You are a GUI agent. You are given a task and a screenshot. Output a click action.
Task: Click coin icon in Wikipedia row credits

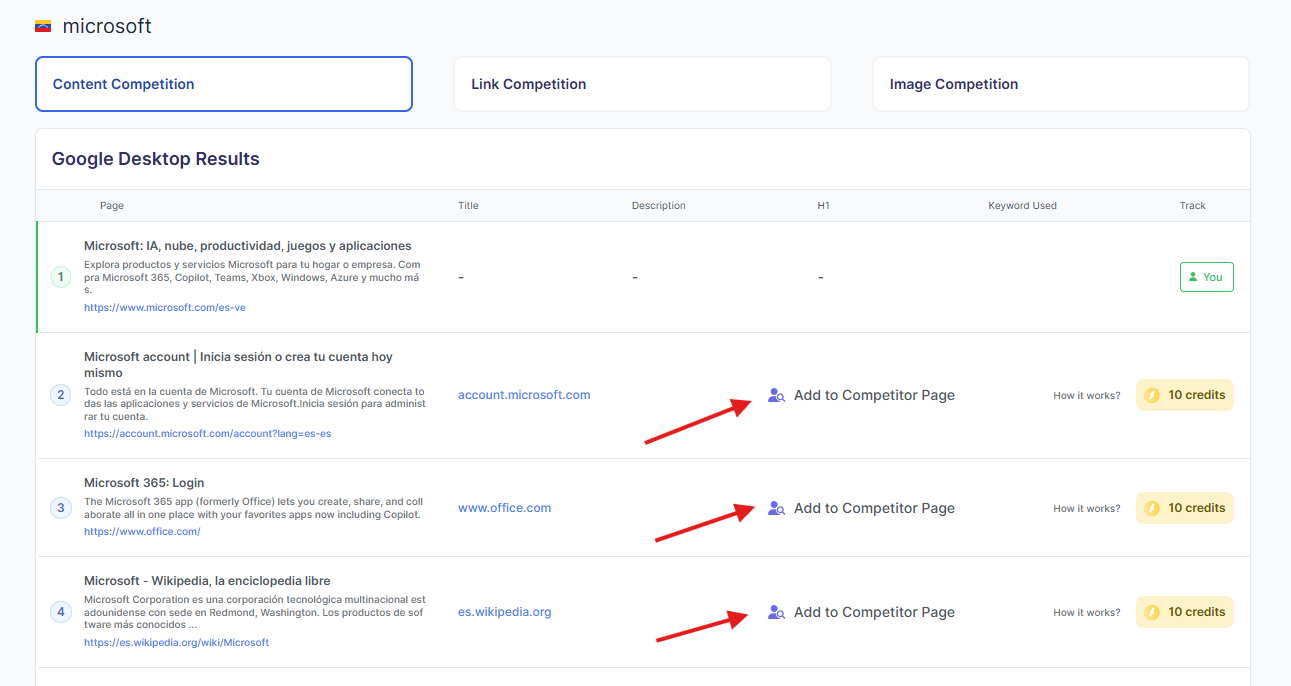click(x=1152, y=612)
